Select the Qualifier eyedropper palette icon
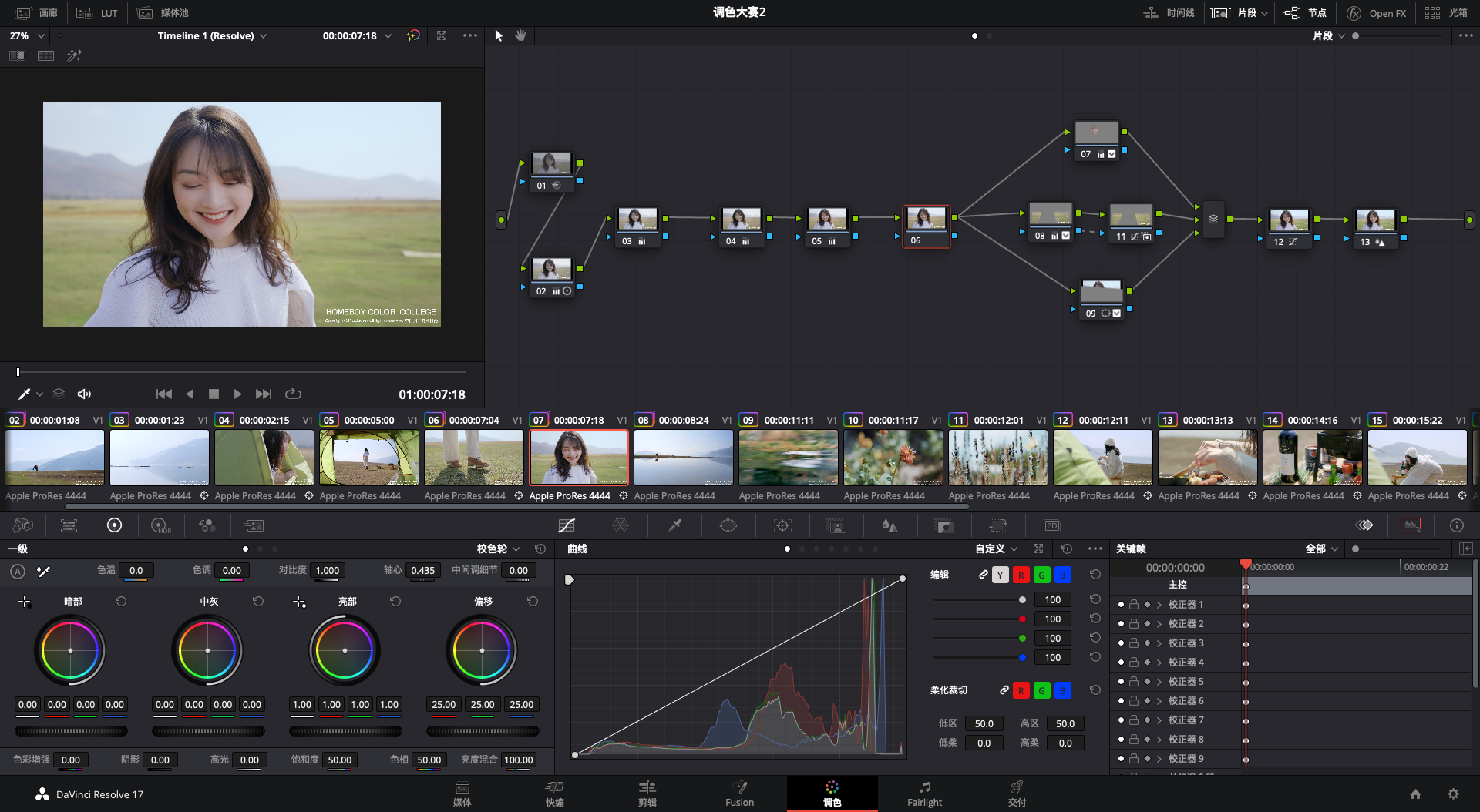The width and height of the screenshot is (1480, 812). (674, 525)
